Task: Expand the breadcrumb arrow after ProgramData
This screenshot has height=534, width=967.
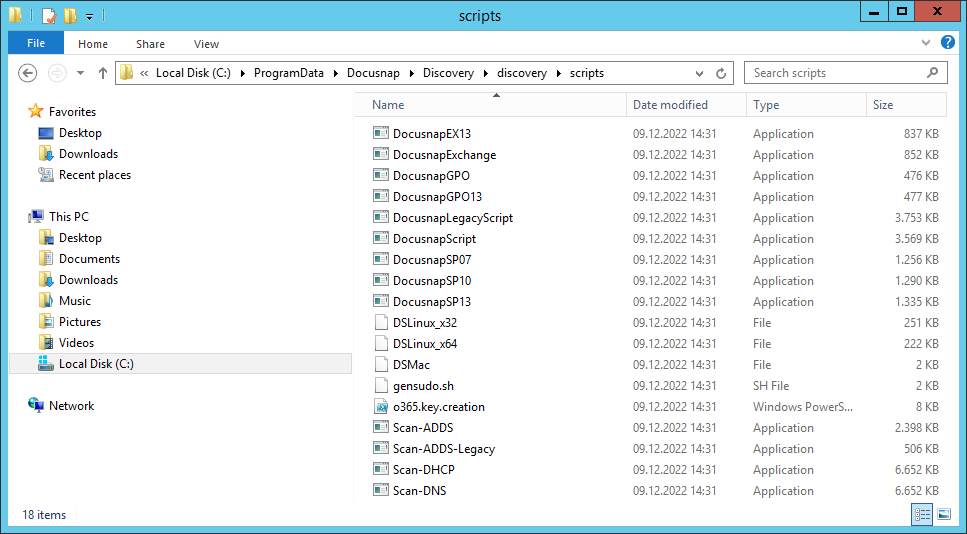Action: (335, 73)
